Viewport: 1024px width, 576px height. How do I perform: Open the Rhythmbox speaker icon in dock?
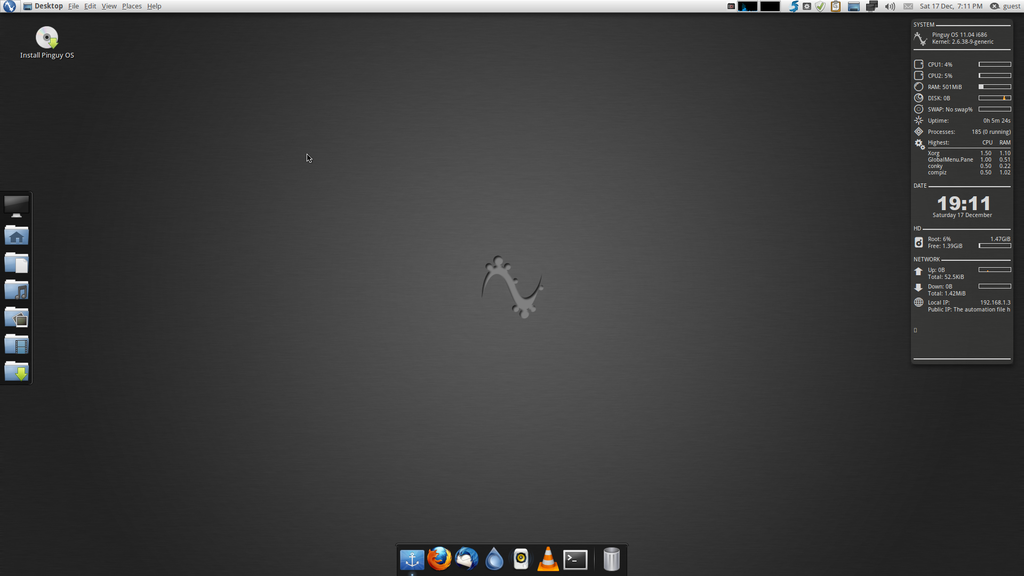pos(521,559)
